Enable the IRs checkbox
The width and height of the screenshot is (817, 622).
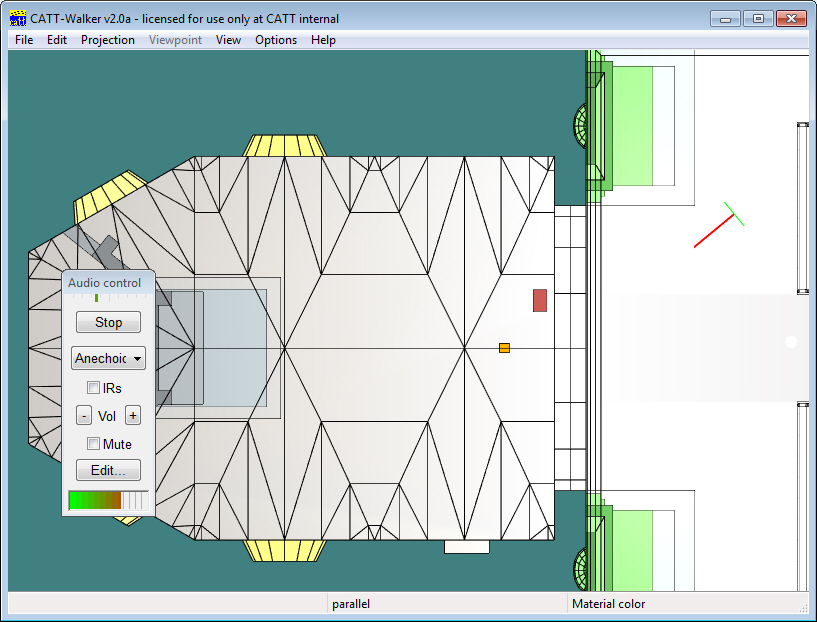tap(94, 388)
